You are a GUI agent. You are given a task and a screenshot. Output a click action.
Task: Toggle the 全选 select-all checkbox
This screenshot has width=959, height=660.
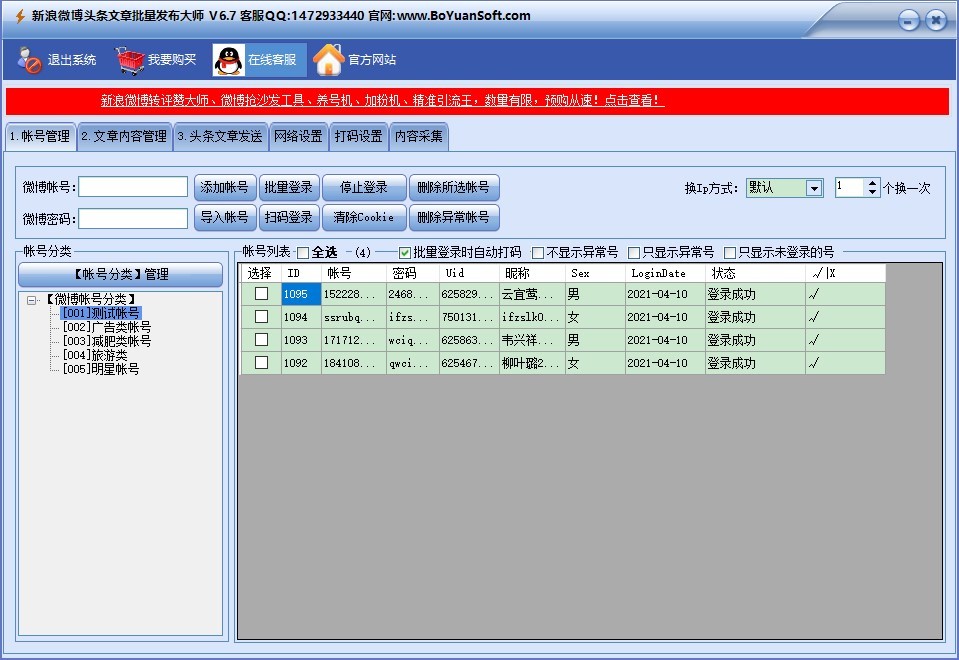(x=303, y=253)
